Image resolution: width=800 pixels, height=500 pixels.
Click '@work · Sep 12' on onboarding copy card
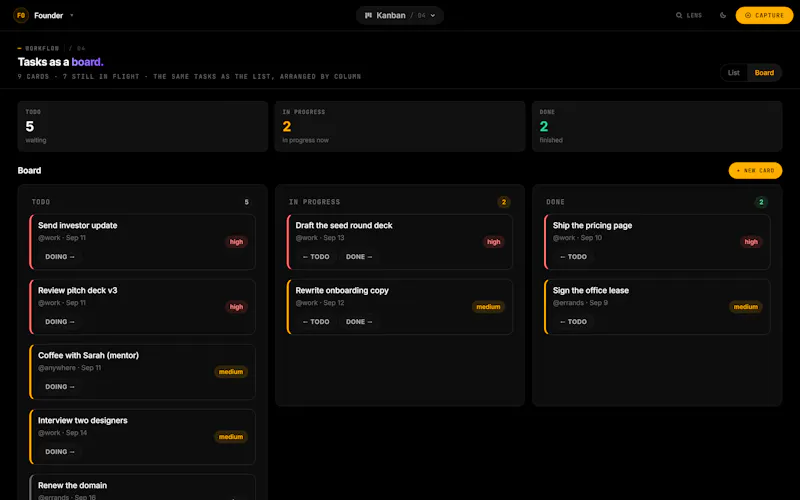[x=320, y=303]
